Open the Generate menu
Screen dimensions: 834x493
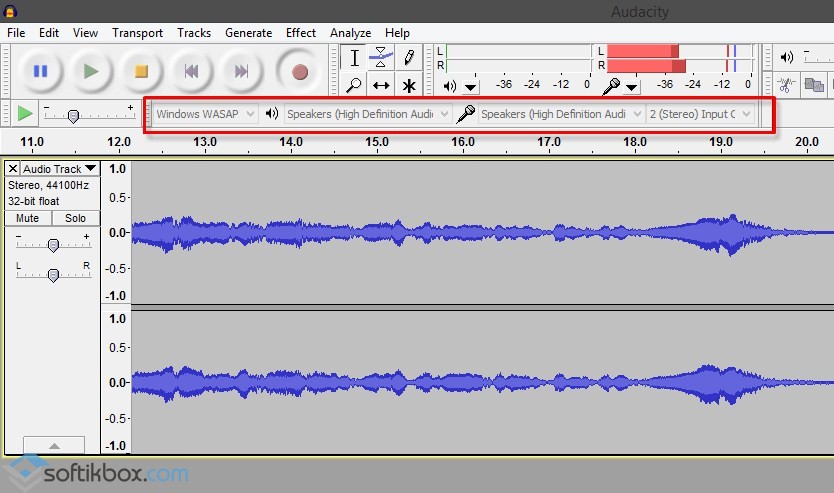point(248,33)
